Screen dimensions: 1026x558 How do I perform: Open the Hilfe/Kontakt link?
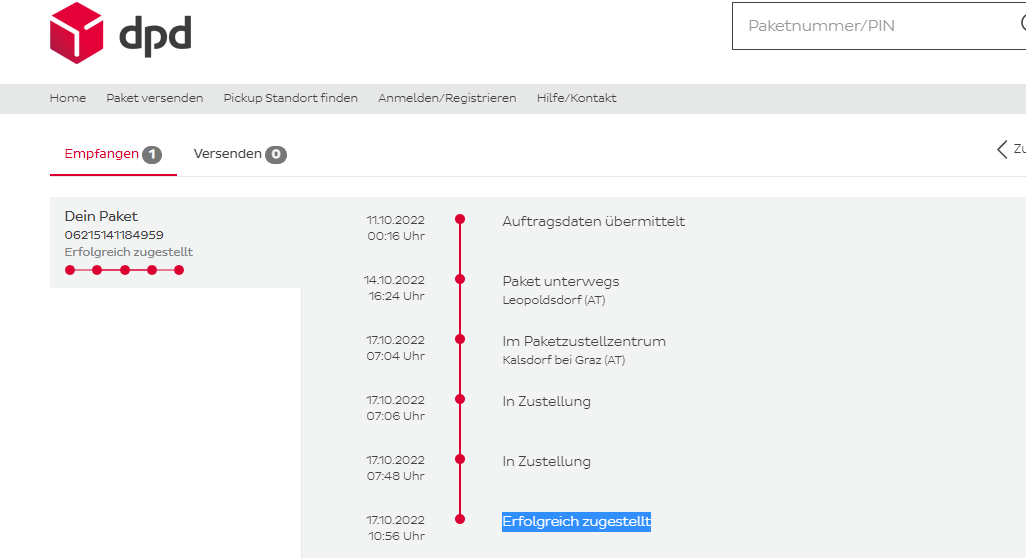[576, 98]
